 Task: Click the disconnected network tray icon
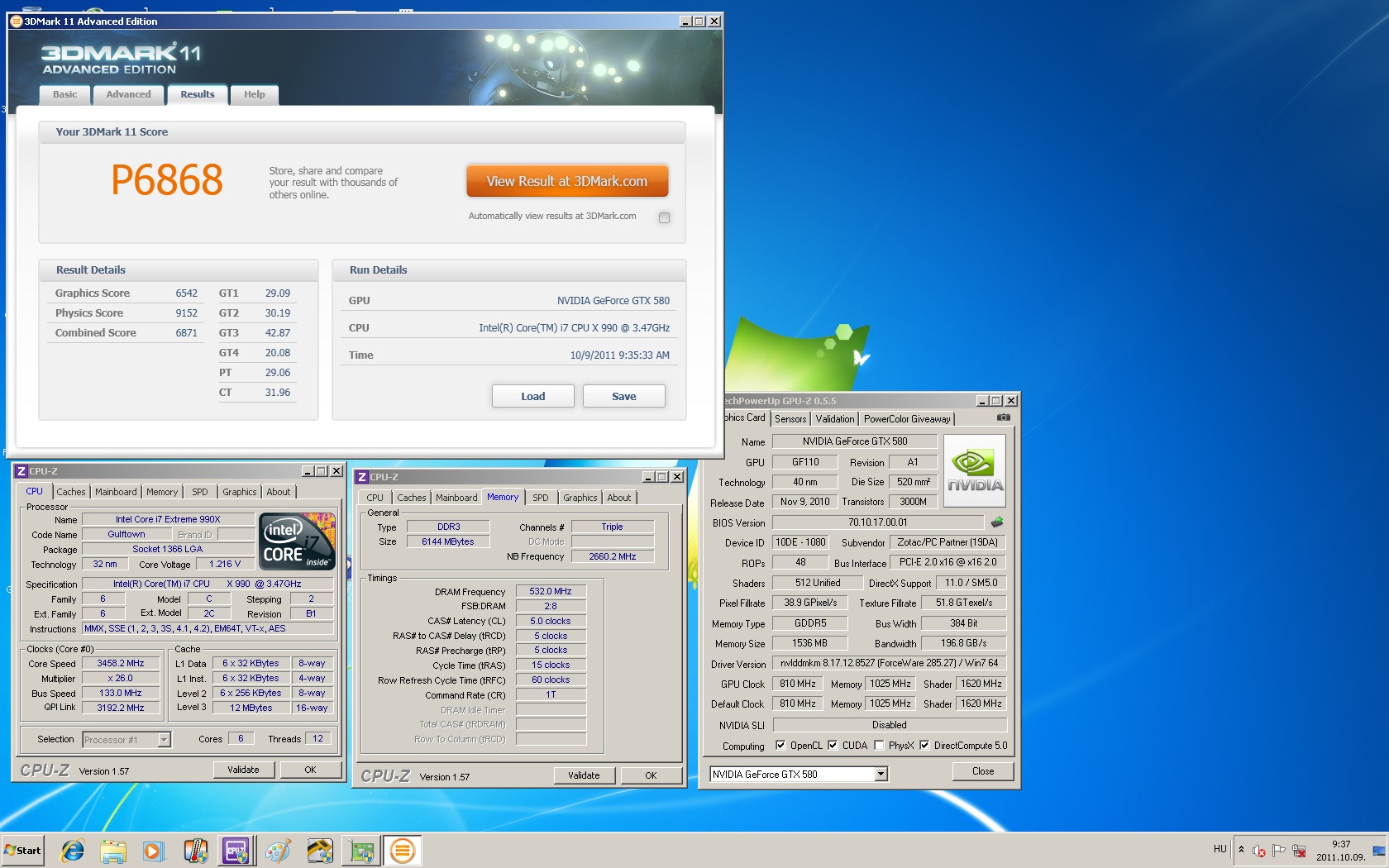[x=1299, y=851]
